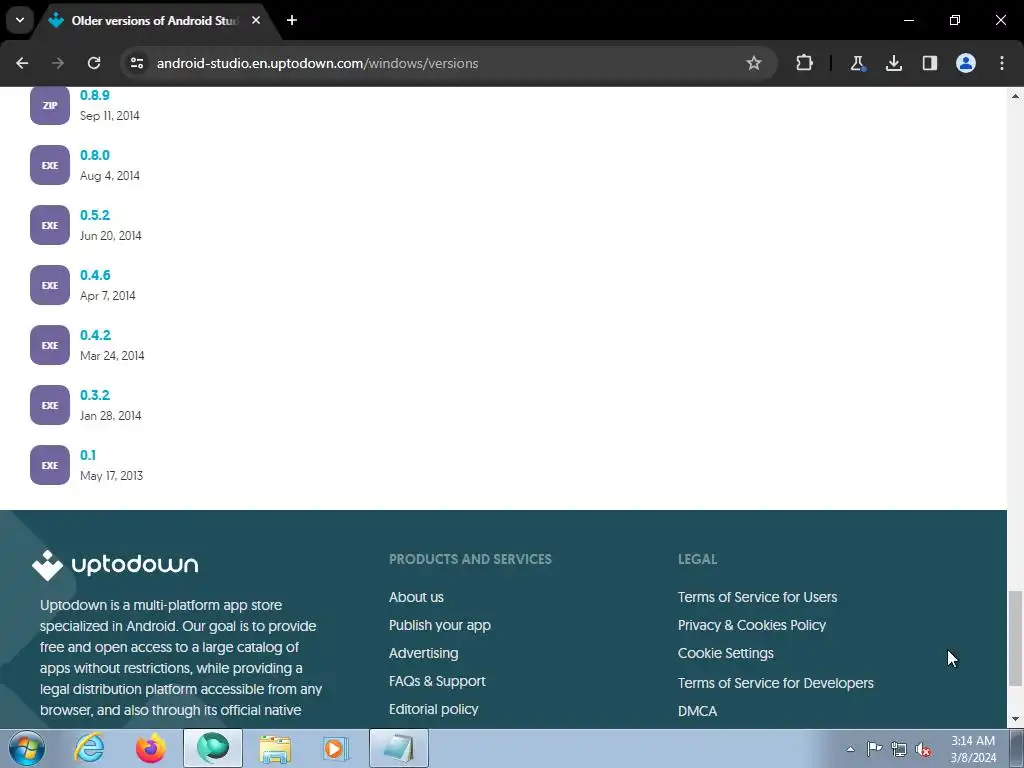This screenshot has height=768, width=1024.
Task: Click the EXE icon for version 0.5.2
Action: (x=50, y=225)
